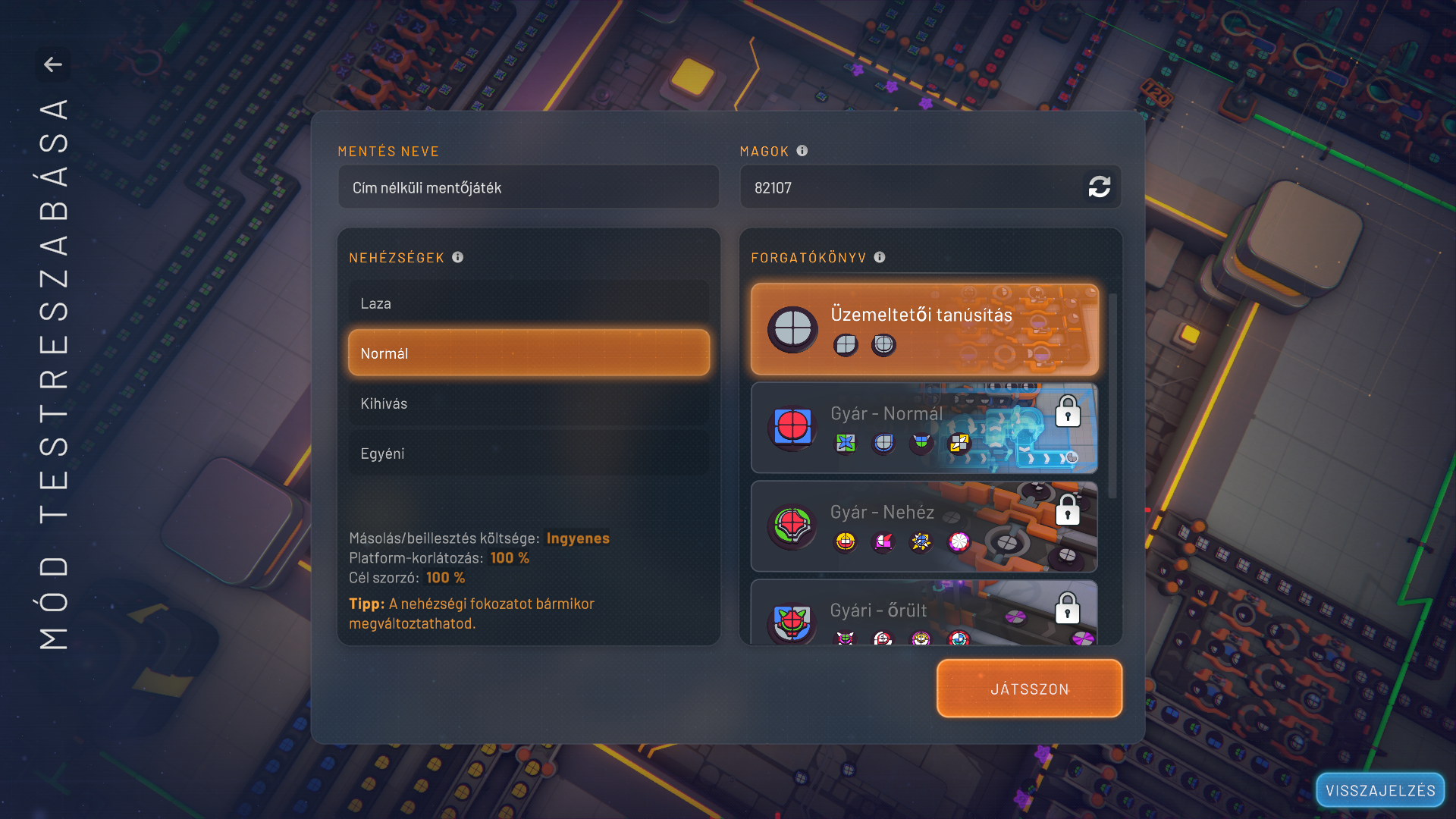The height and width of the screenshot is (819, 1456).
Task: Choose the Kihívás difficulty
Action: pyautogui.click(x=529, y=403)
